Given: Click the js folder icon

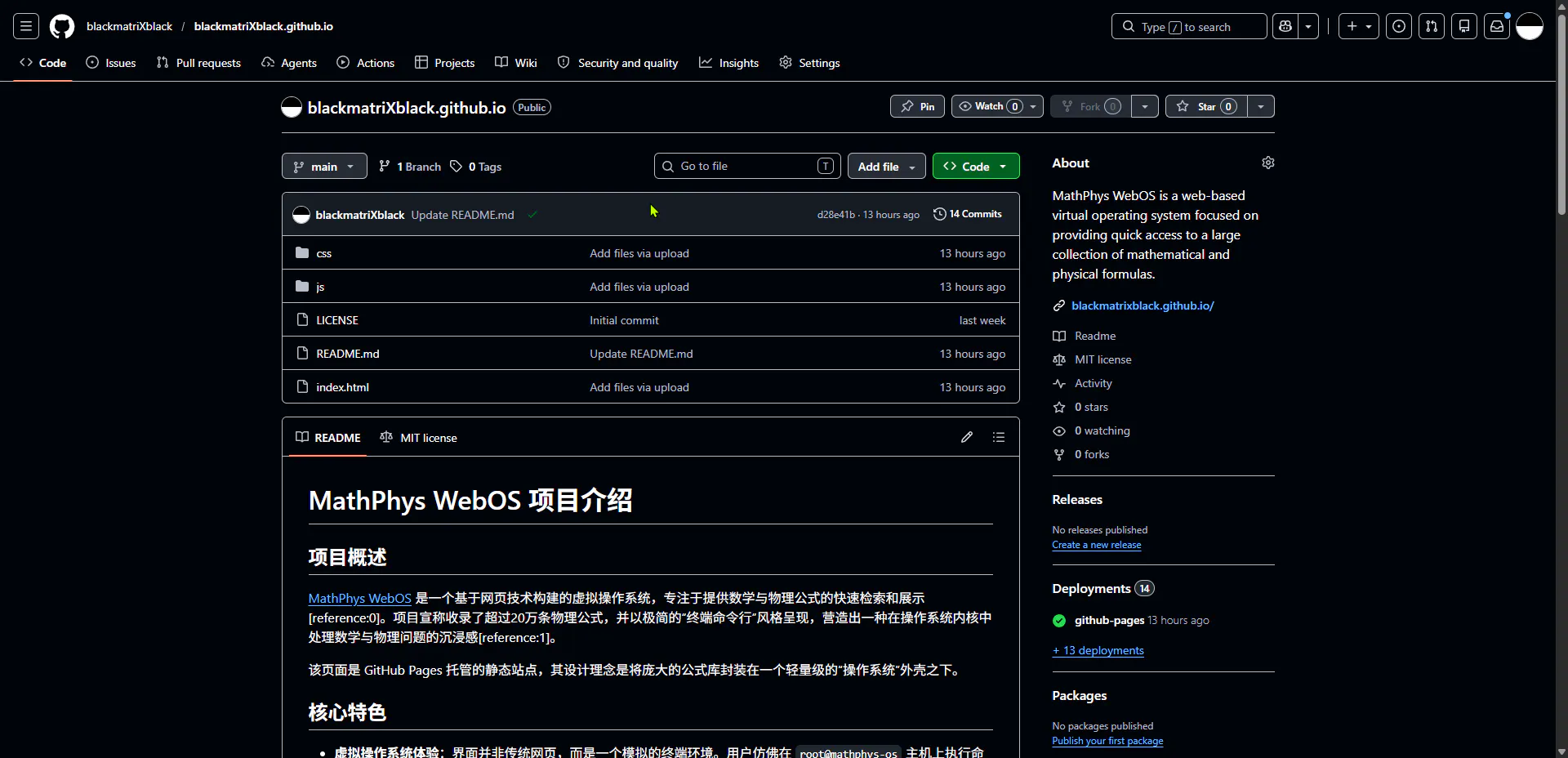Looking at the screenshot, I should pyautogui.click(x=302, y=286).
